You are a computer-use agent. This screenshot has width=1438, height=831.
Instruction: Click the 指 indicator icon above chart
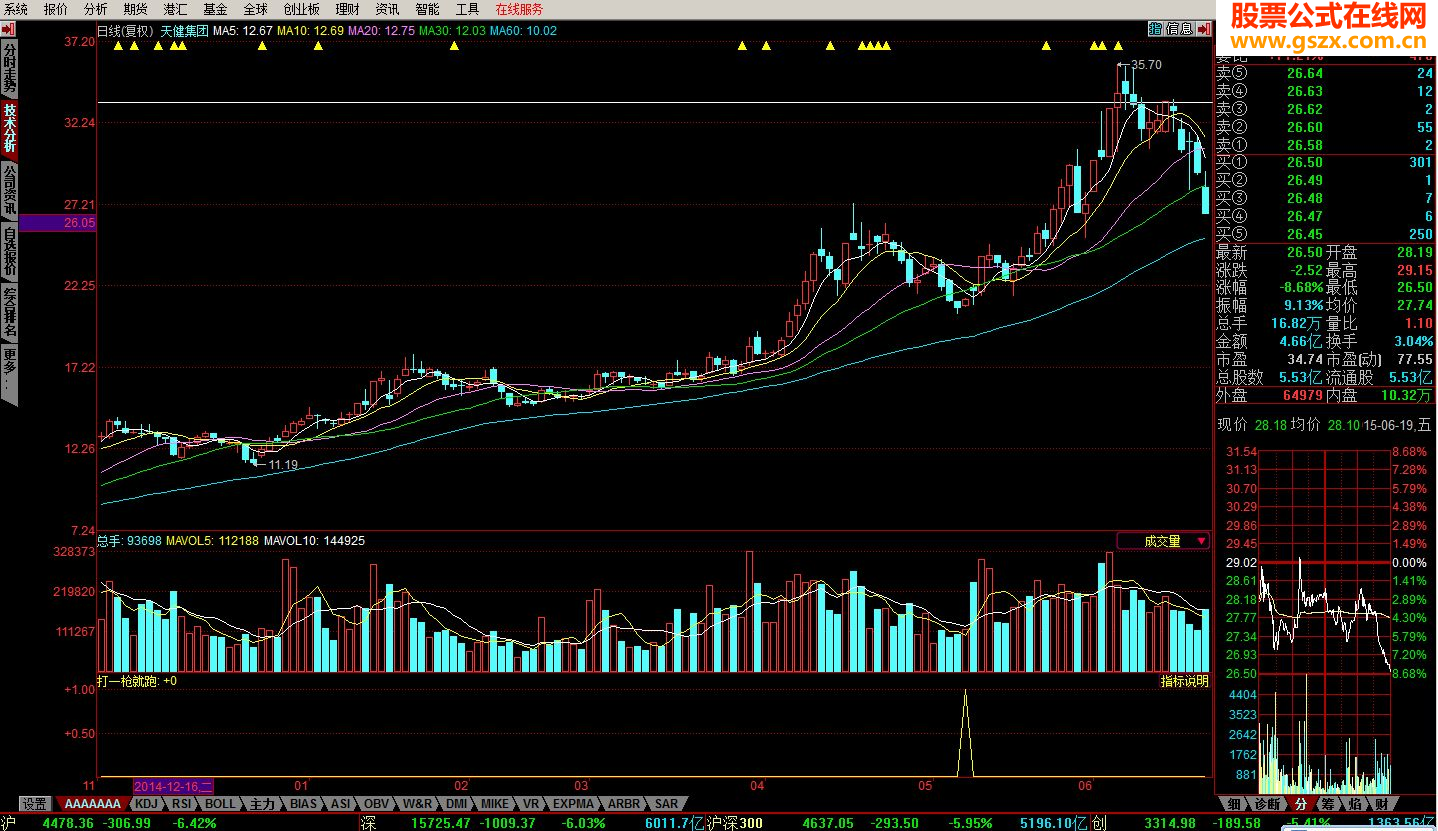[x=1155, y=29]
